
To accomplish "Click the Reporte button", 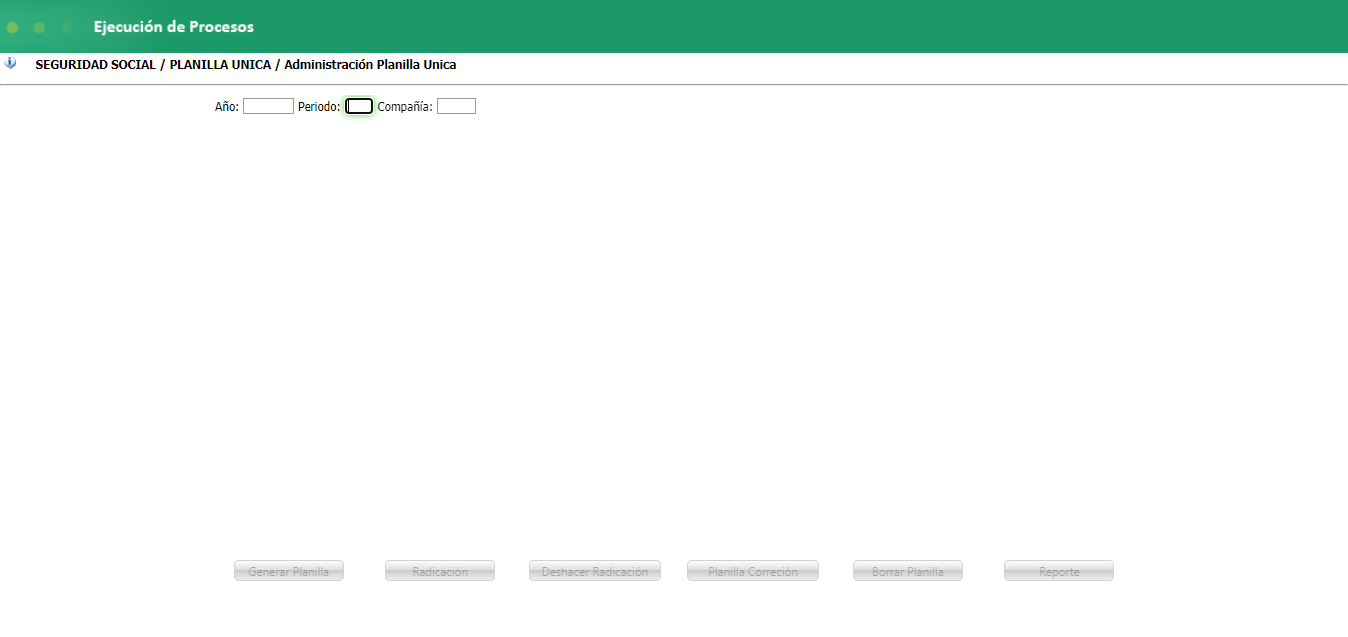I will [x=1058, y=571].
